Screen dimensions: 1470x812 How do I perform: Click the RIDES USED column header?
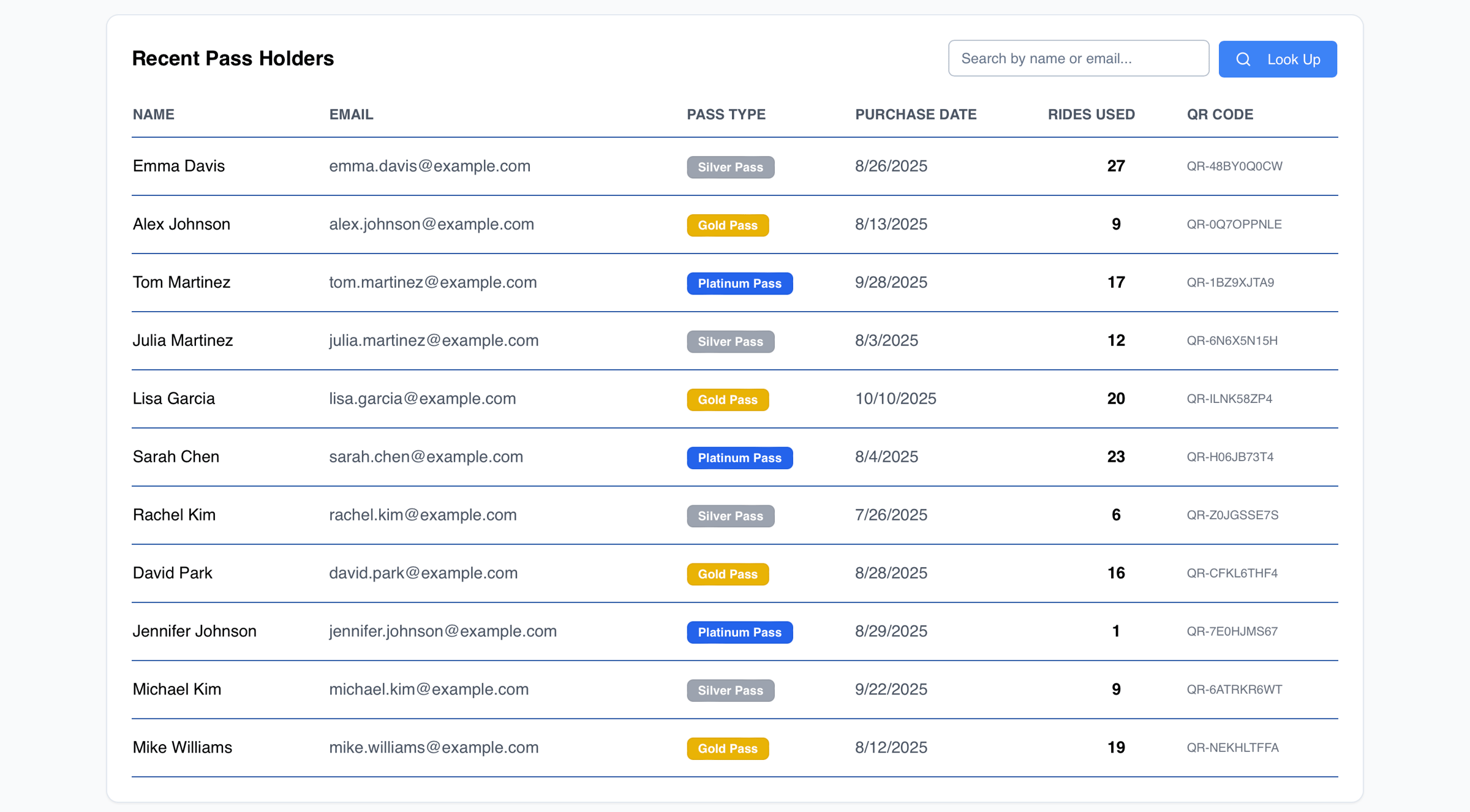pyautogui.click(x=1091, y=115)
